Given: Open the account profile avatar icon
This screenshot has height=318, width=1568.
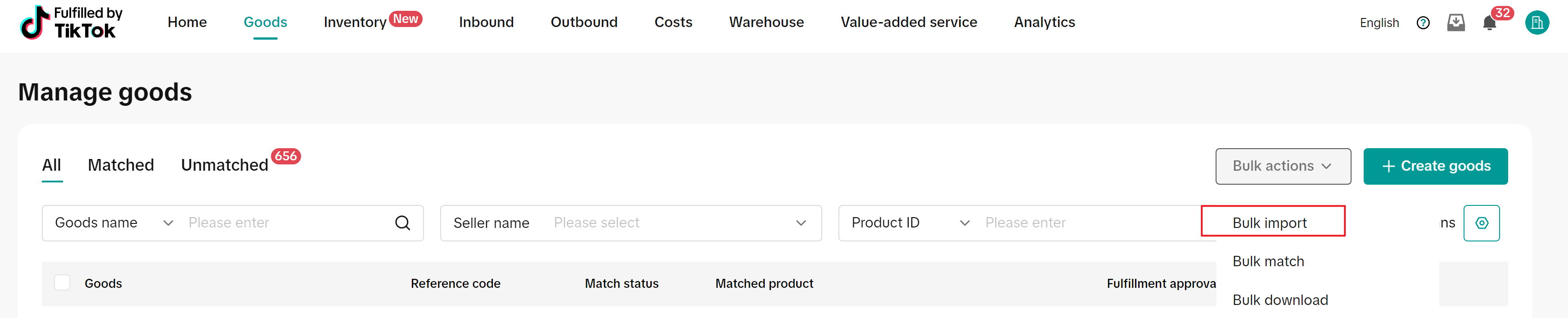Looking at the screenshot, I should tap(1536, 23).
